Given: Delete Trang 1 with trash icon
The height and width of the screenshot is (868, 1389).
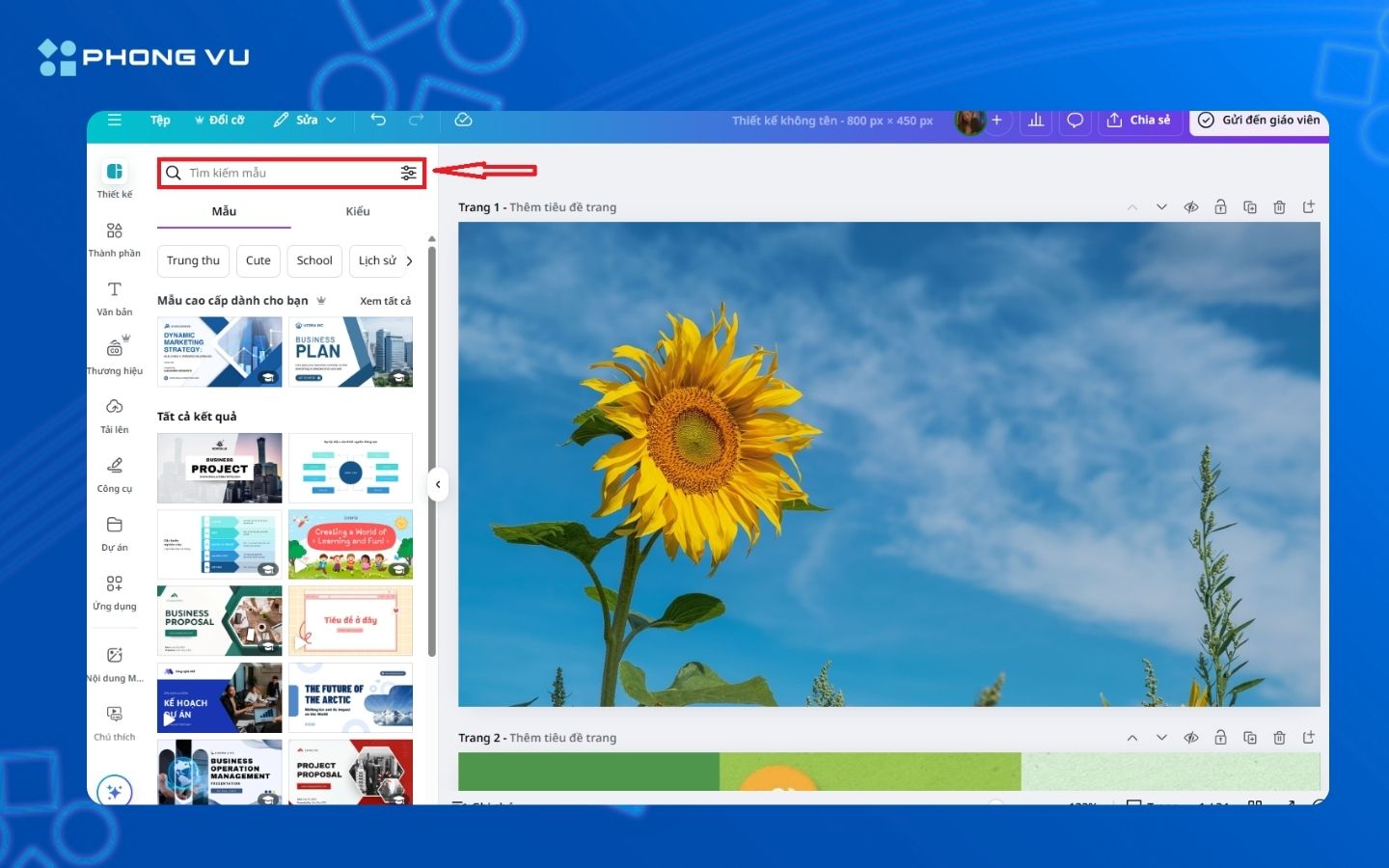Looking at the screenshot, I should [1279, 207].
